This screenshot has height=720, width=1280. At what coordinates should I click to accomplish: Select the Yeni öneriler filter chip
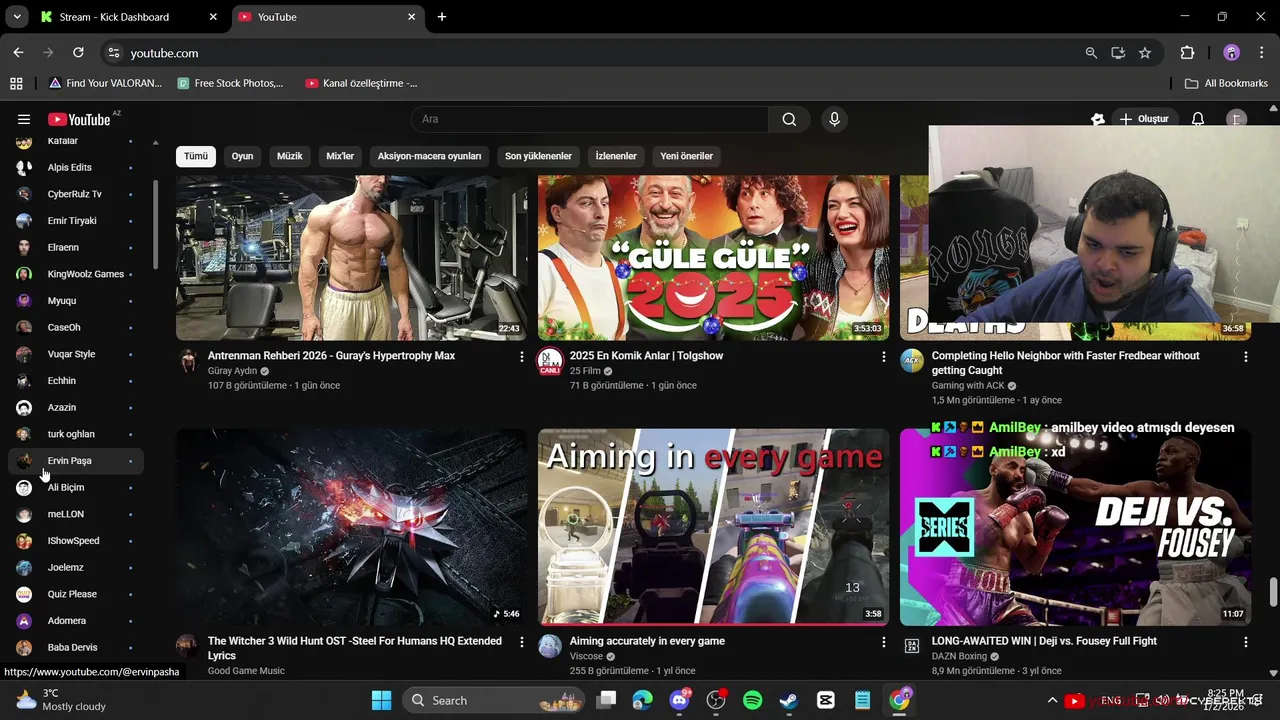[x=686, y=156]
